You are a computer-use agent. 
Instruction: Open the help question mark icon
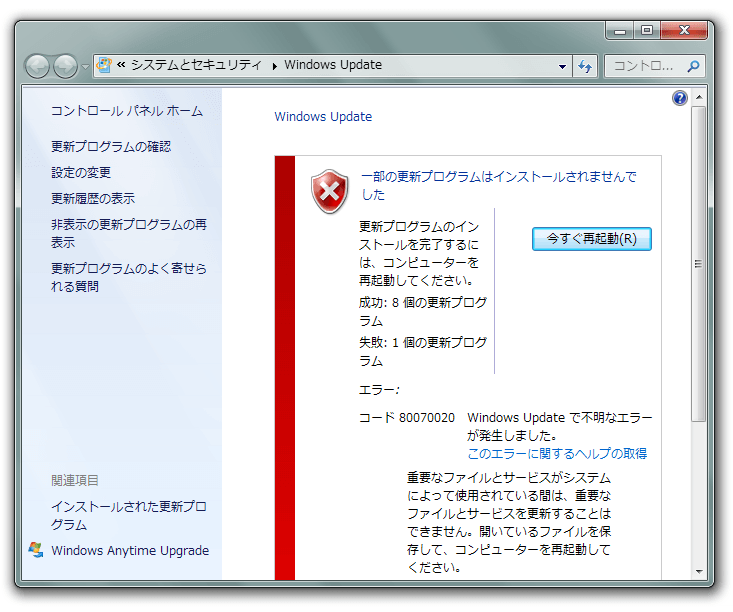point(680,98)
